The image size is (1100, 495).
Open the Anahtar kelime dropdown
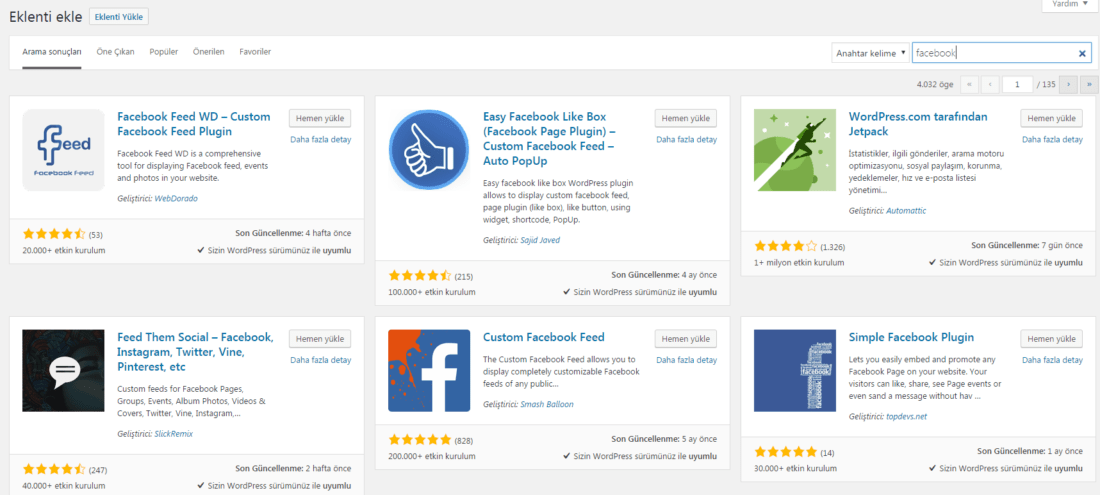coord(870,53)
